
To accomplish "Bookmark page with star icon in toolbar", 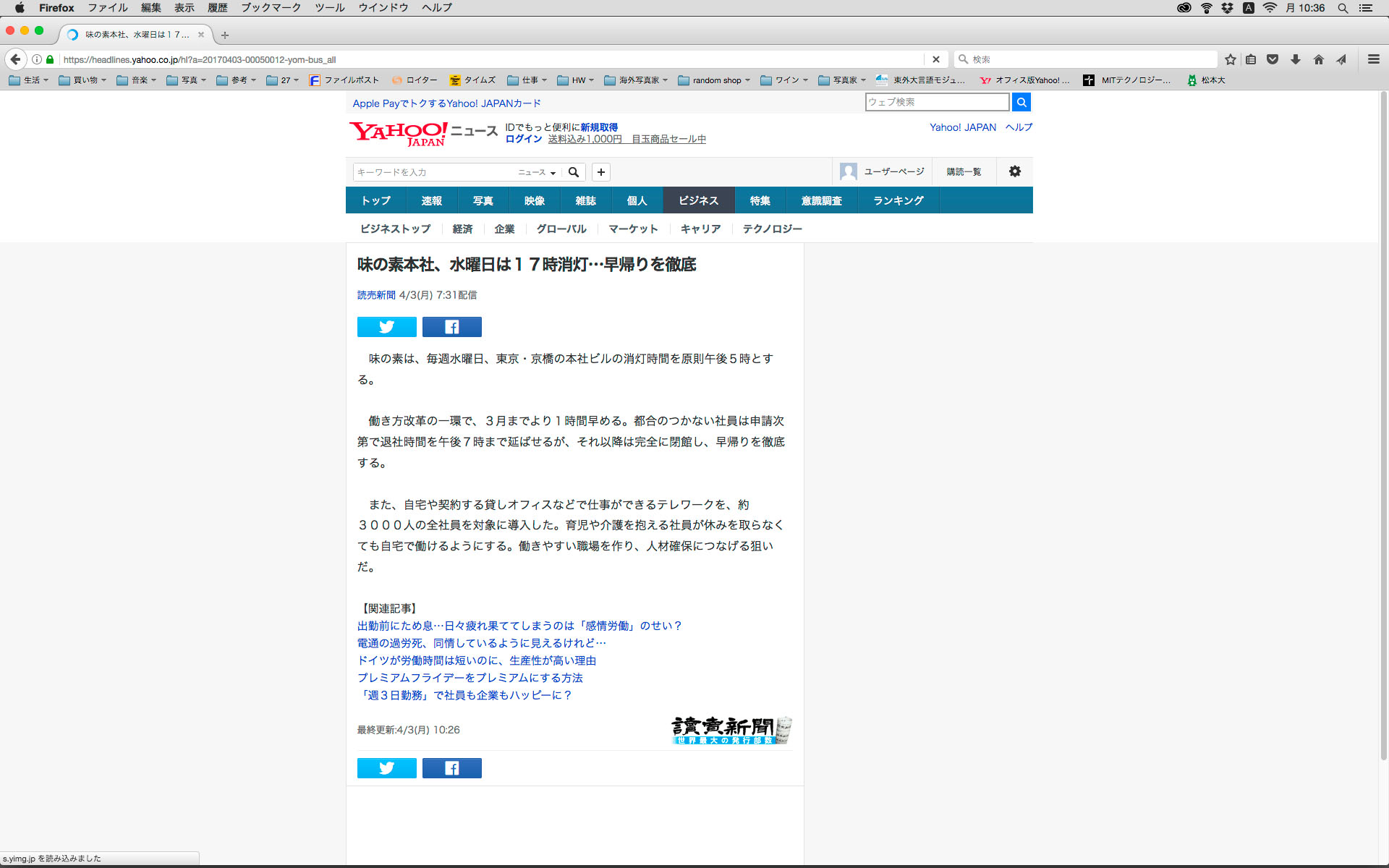I will click(1230, 59).
